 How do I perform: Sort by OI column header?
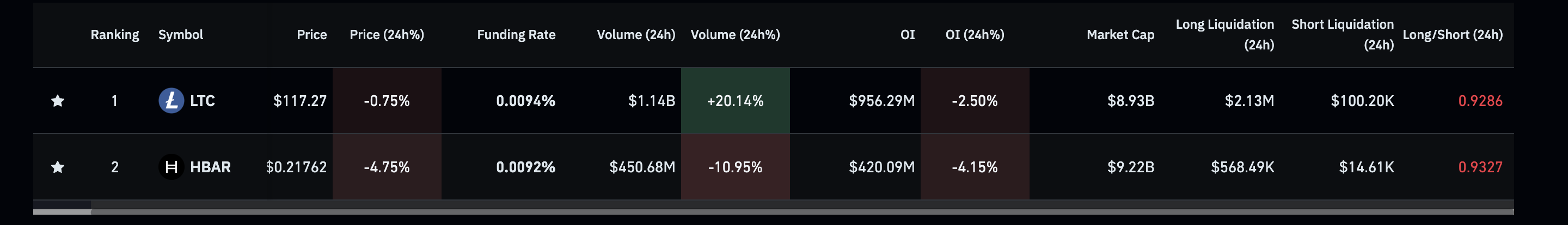(x=907, y=35)
